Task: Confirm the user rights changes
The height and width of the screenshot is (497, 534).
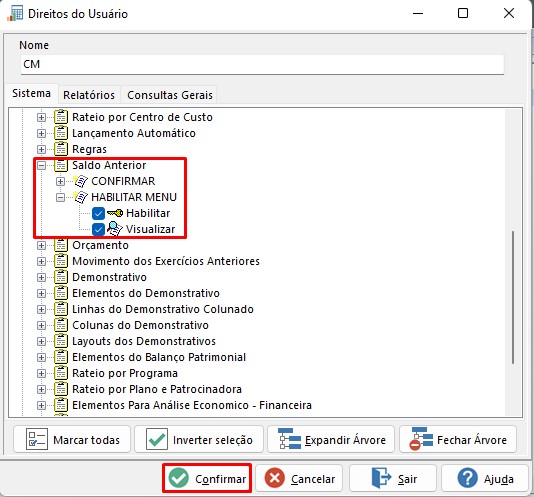Action: point(207,478)
